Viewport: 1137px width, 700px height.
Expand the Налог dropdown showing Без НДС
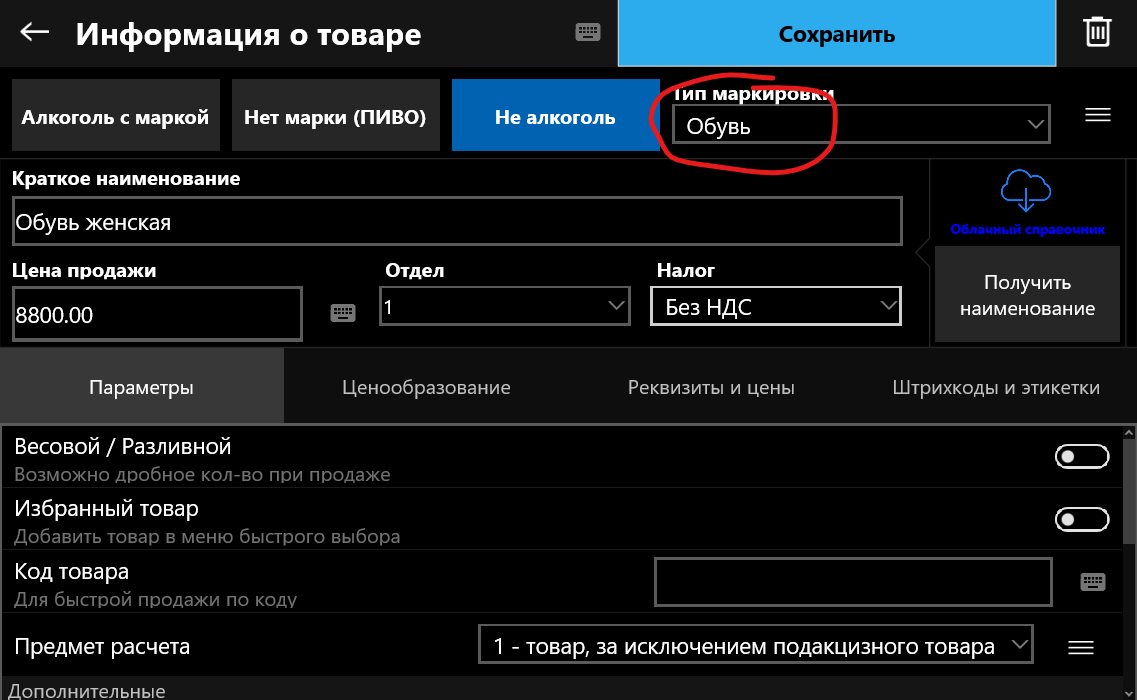tap(776, 306)
